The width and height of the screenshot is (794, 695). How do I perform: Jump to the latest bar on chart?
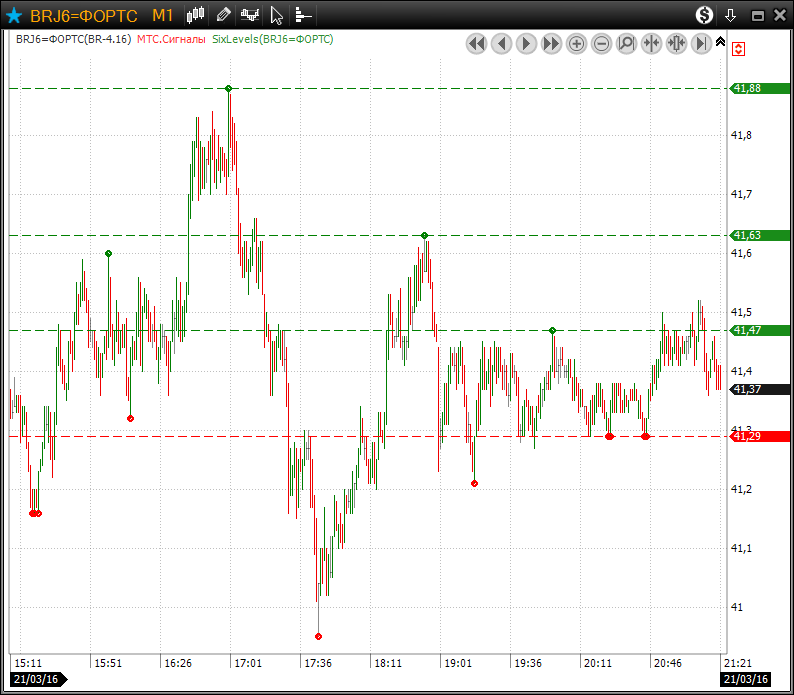tap(701, 43)
